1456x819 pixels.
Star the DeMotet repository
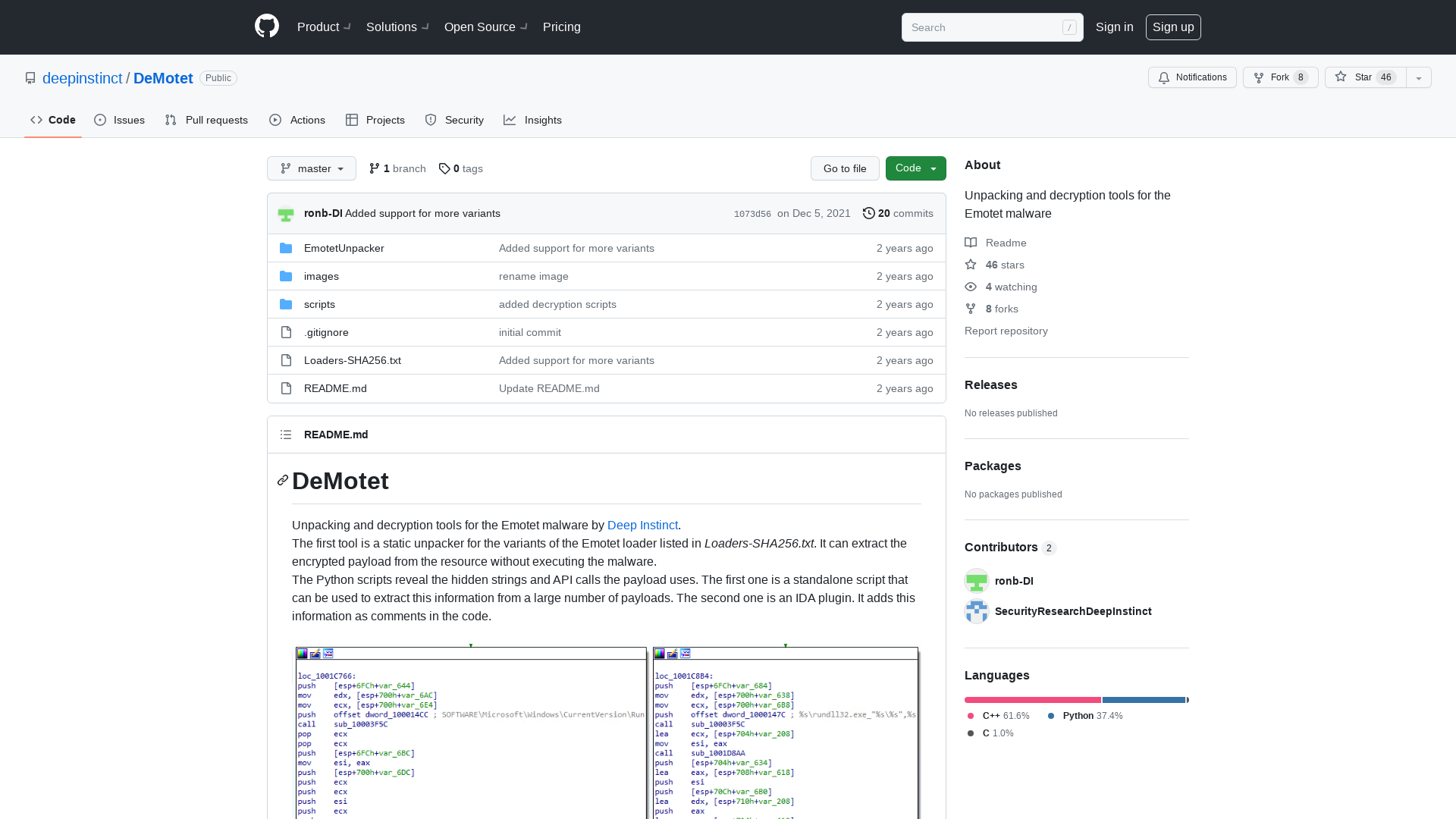pyautogui.click(x=1365, y=77)
